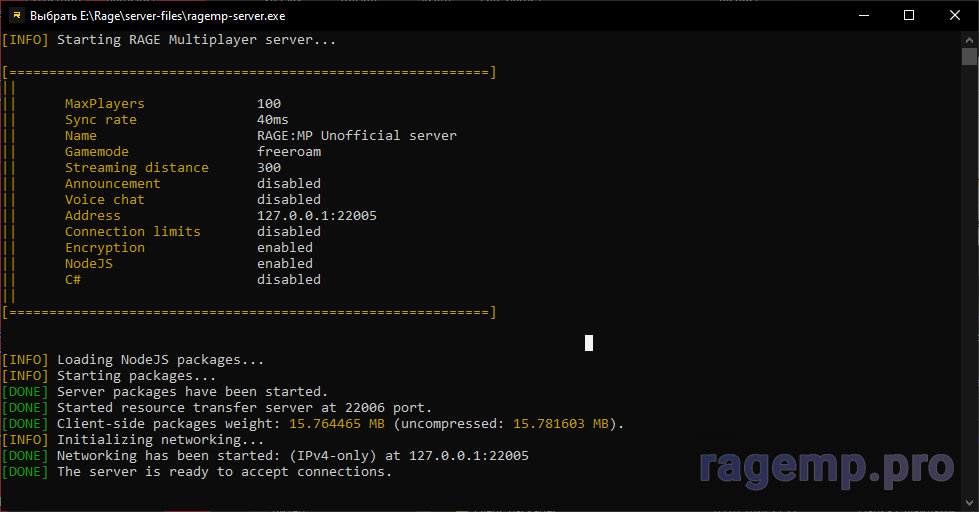The image size is (979, 512).
Task: Maximize the console window
Action: pyautogui.click(x=908, y=16)
